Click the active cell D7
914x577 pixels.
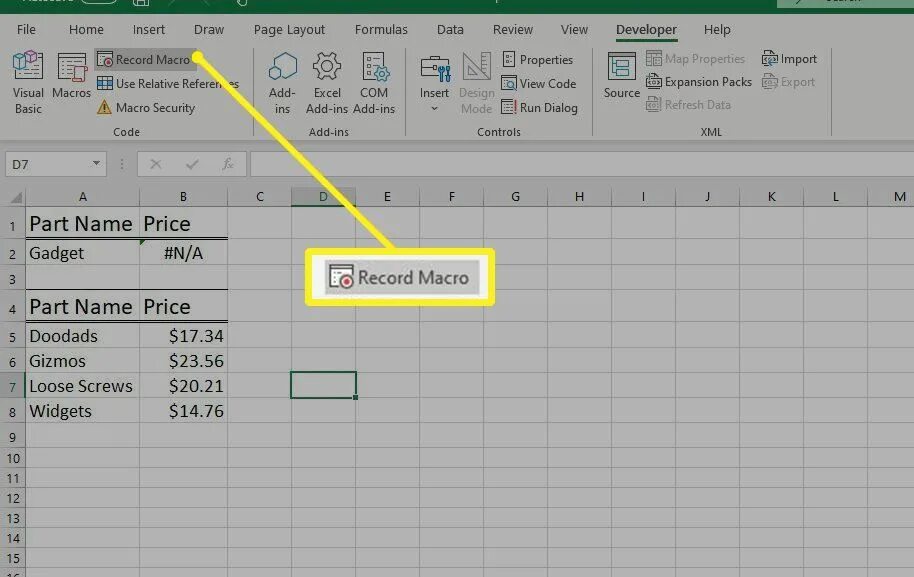click(324, 385)
